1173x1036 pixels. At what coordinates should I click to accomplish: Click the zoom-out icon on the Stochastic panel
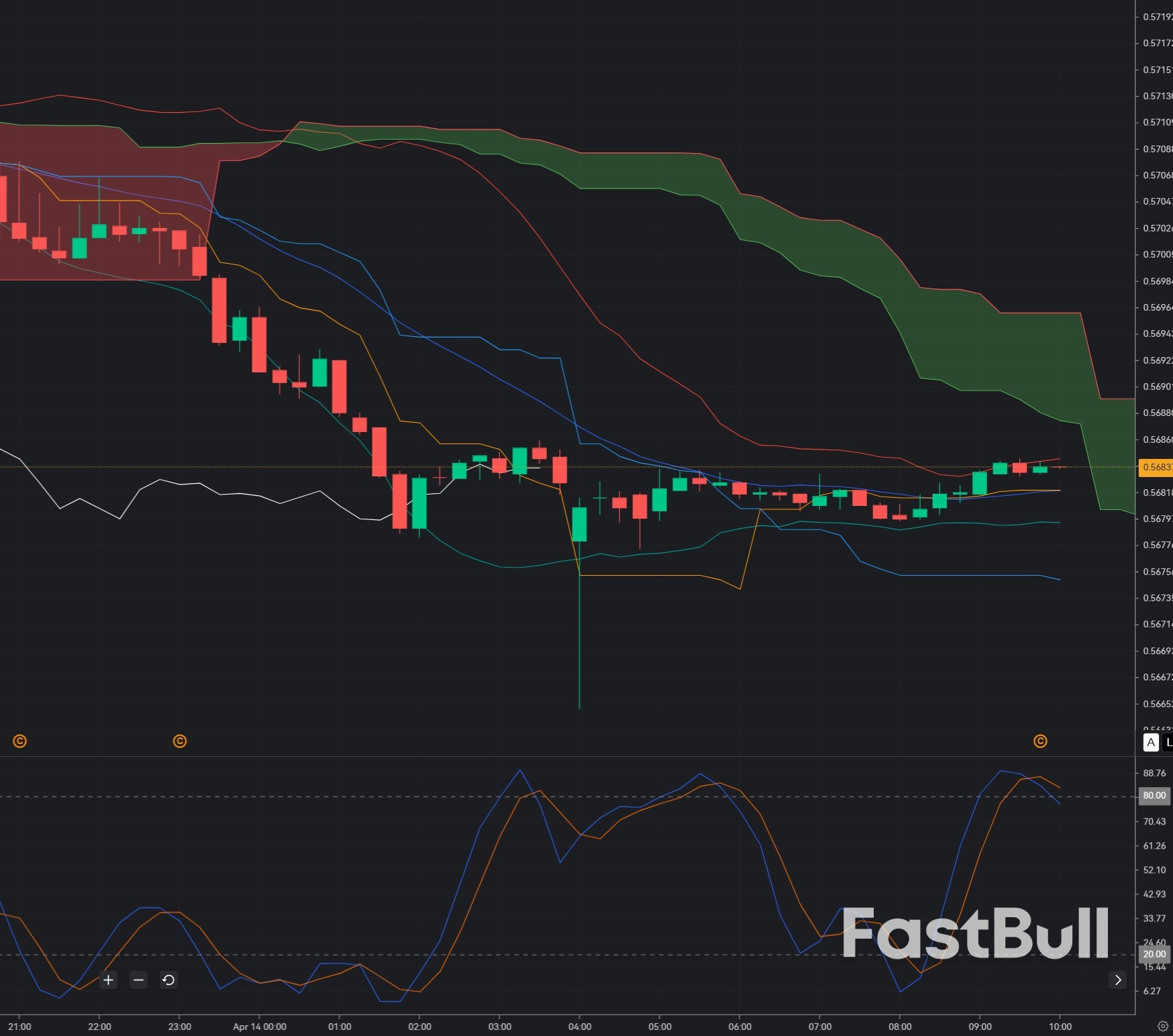[138, 980]
